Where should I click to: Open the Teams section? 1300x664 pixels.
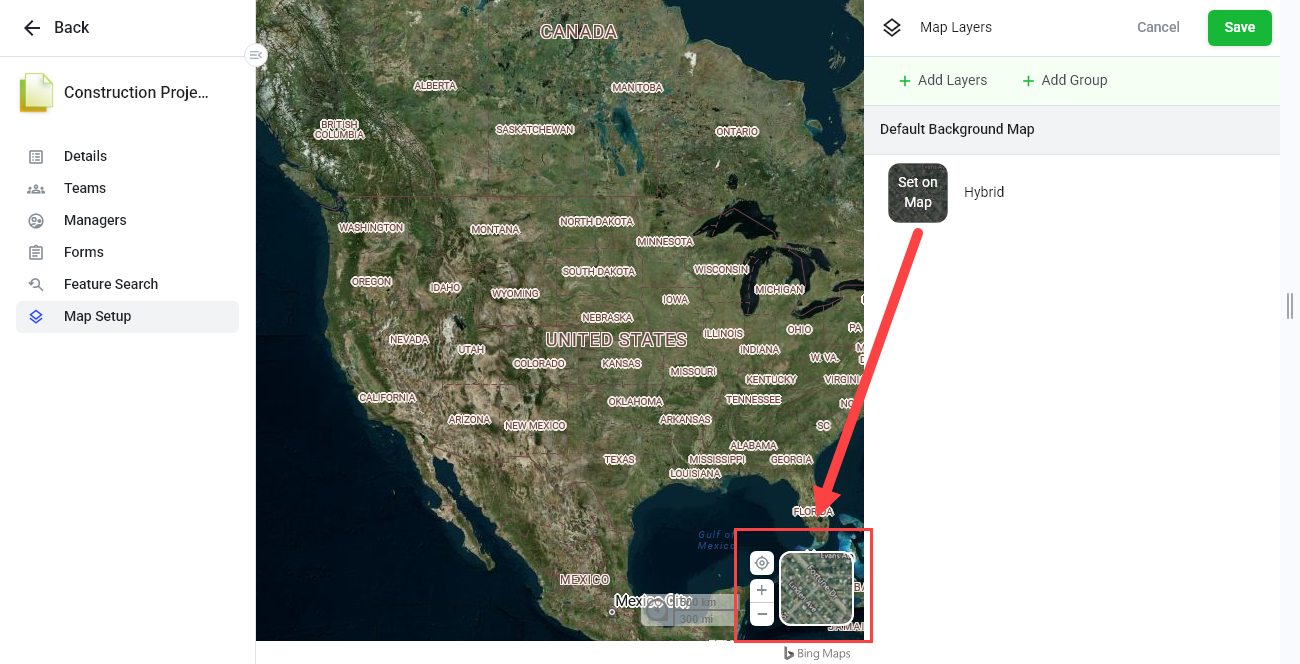(x=84, y=188)
